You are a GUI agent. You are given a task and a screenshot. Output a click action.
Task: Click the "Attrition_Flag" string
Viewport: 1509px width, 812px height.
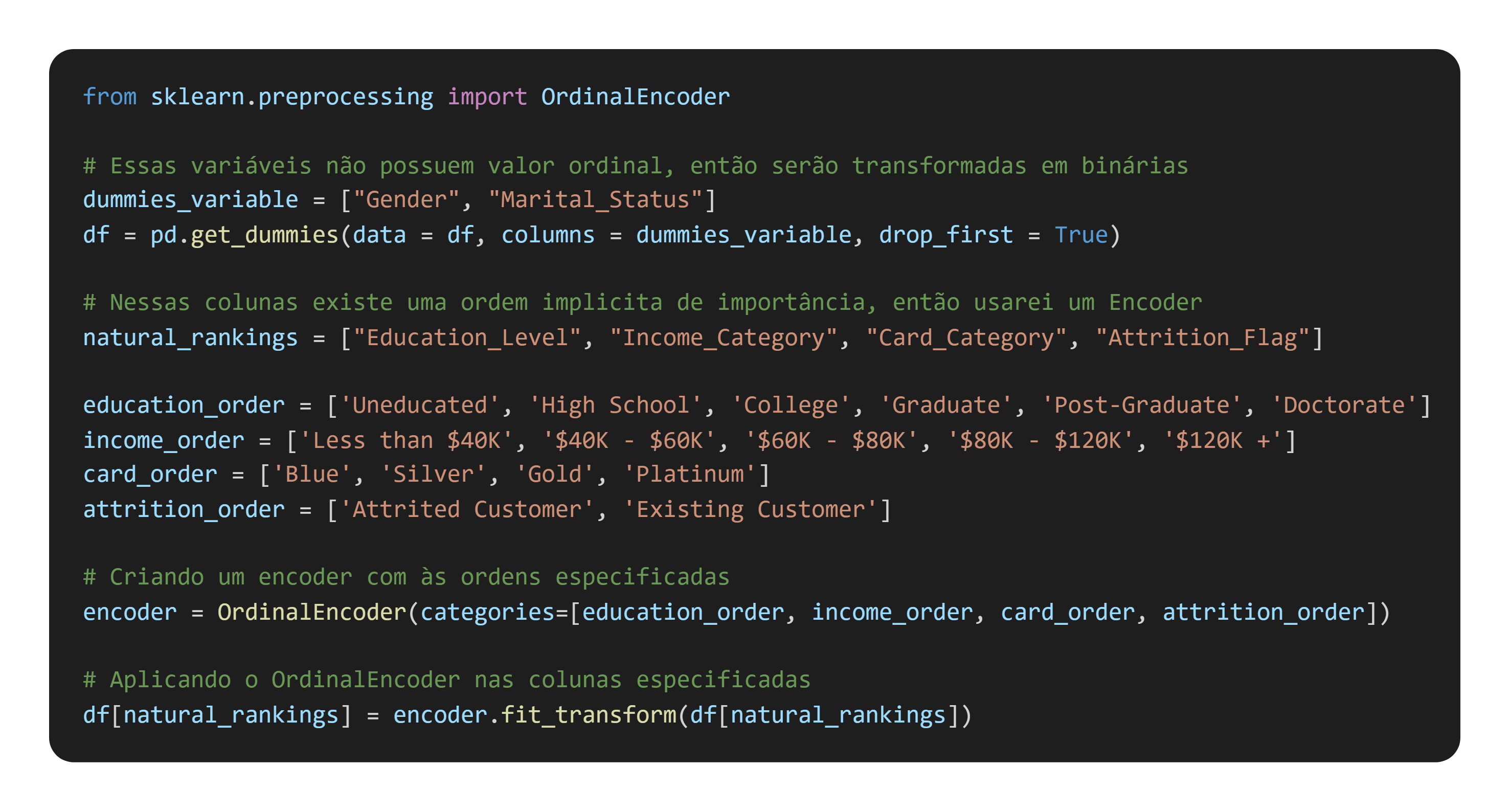pos(1202,337)
